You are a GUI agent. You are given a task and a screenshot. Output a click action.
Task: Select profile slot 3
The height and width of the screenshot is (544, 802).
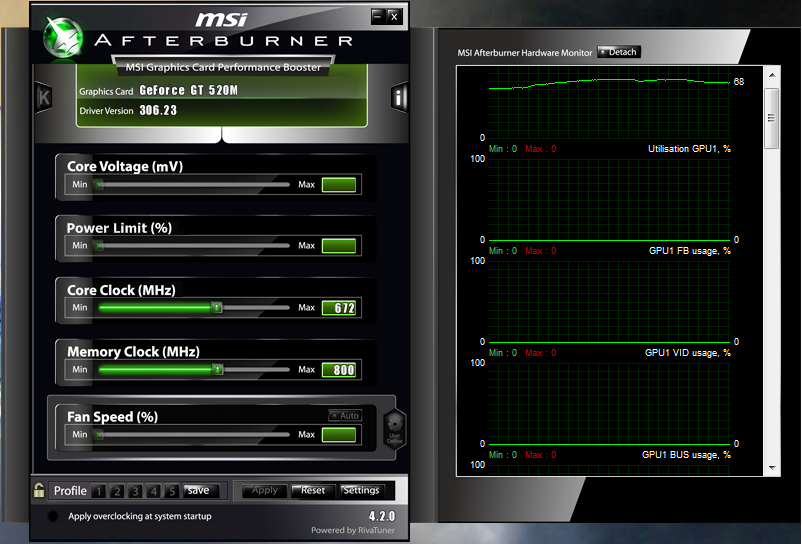[x=136, y=491]
